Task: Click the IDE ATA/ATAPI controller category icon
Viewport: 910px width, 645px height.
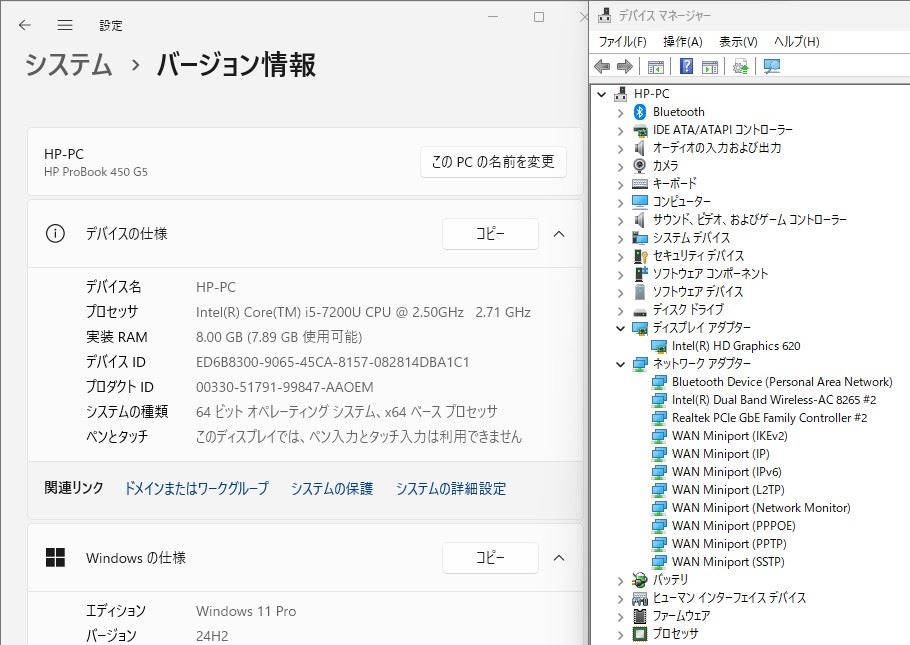Action: click(640, 130)
